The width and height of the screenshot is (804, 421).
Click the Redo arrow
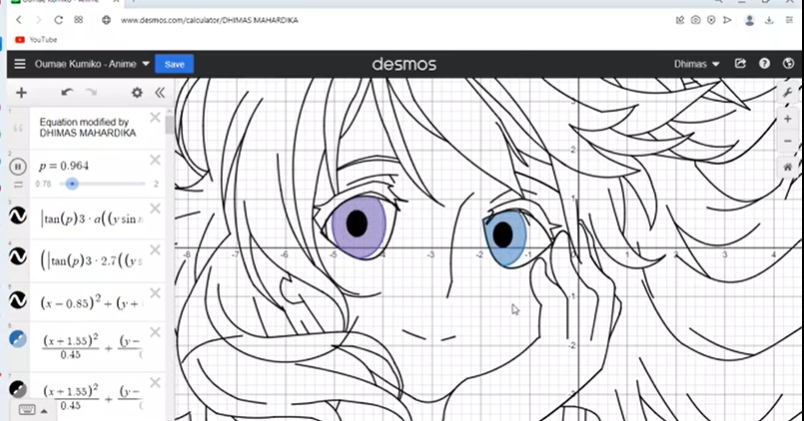coord(91,93)
